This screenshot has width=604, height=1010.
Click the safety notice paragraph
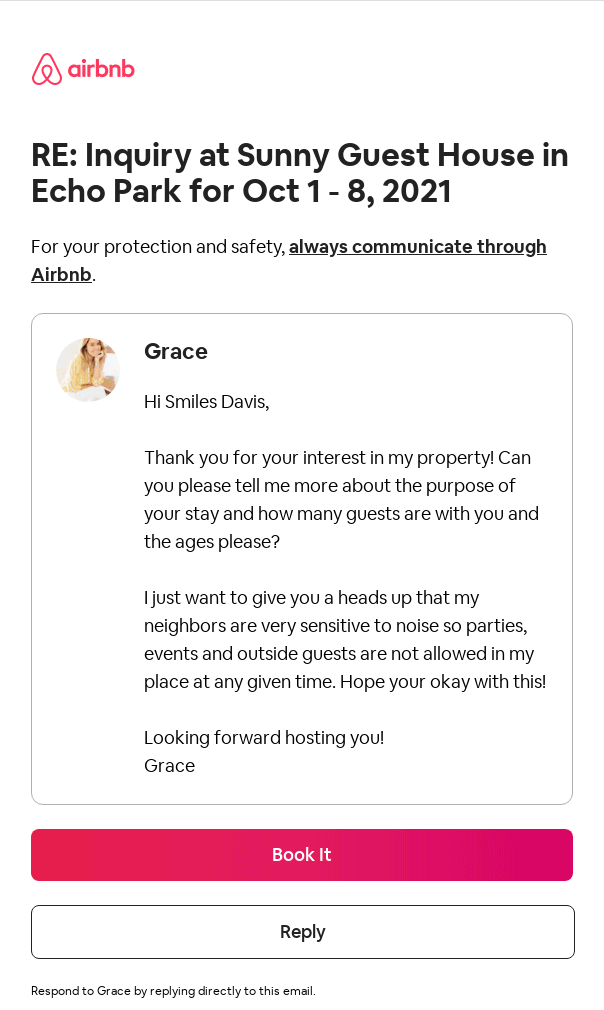click(x=289, y=260)
